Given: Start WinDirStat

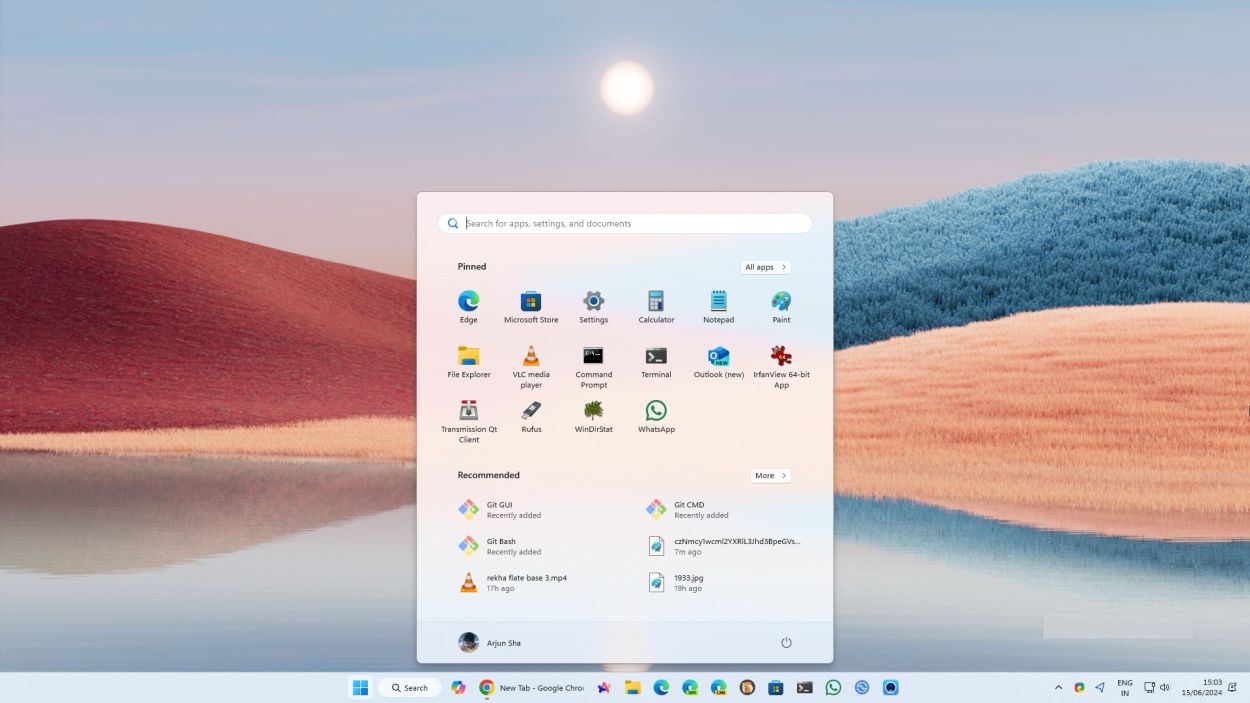Looking at the screenshot, I should pos(593,413).
